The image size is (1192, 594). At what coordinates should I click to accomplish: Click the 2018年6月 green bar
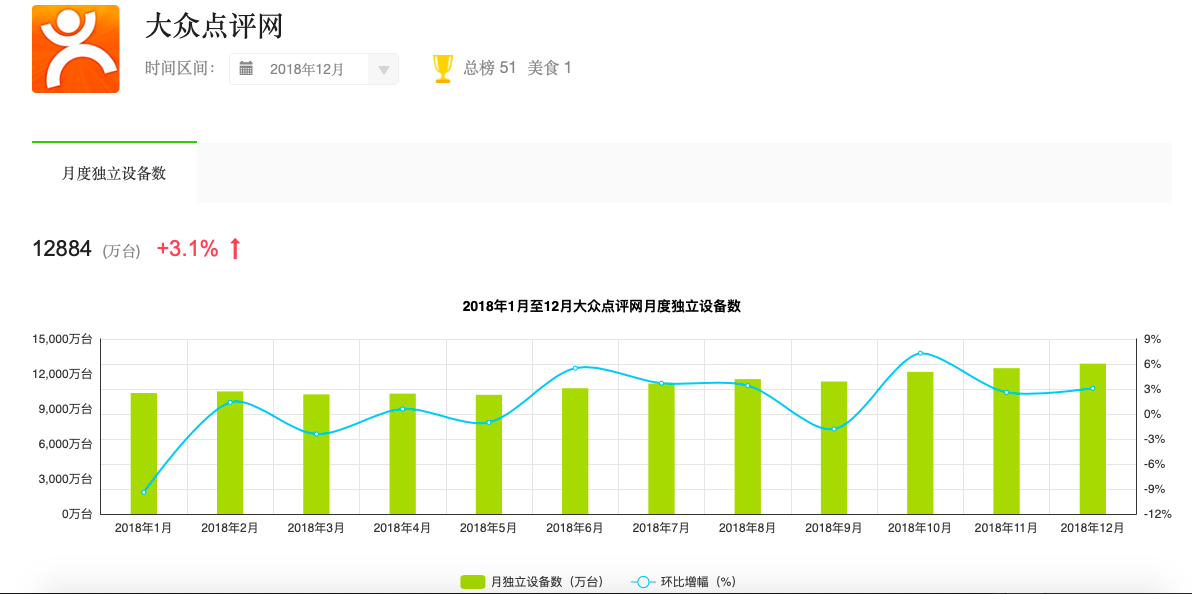pos(575,451)
